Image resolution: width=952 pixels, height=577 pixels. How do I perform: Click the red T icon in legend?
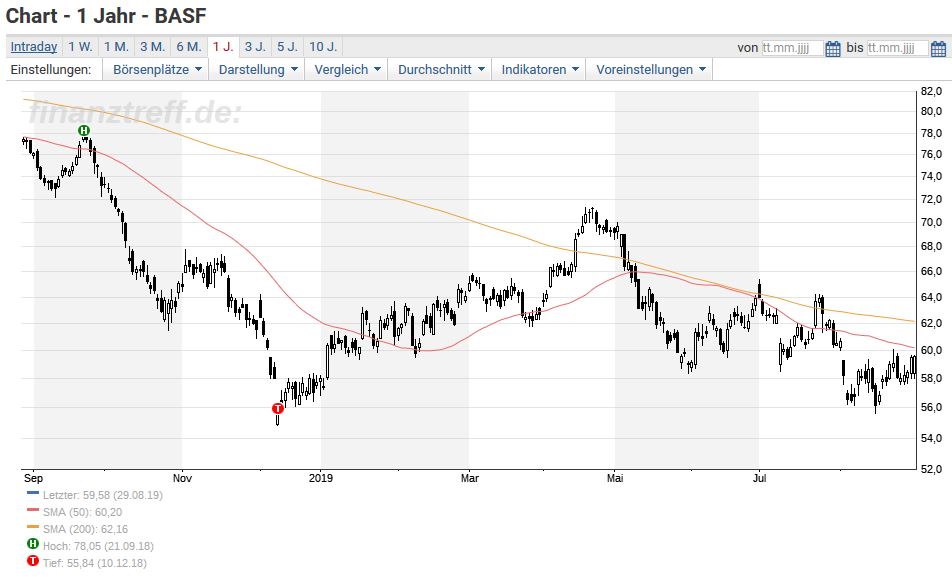[33, 561]
